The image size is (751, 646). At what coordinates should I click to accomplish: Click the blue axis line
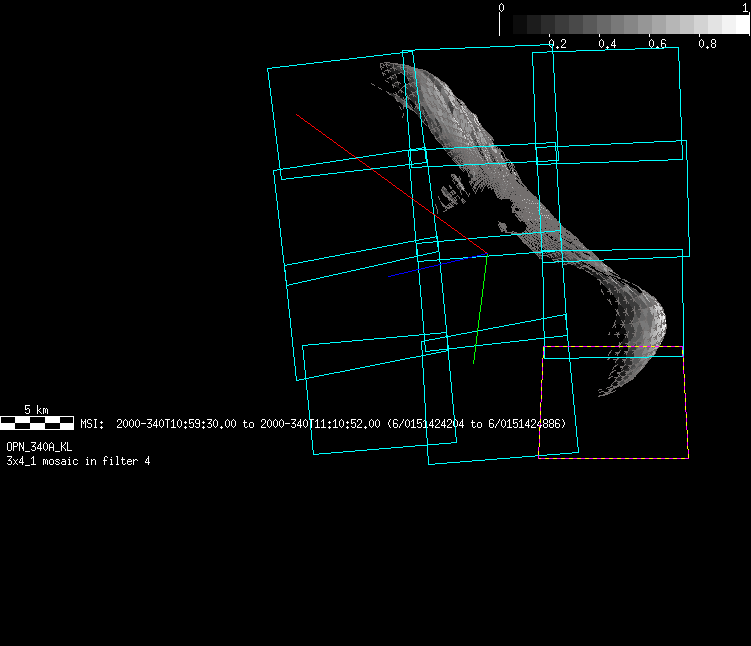[x=437, y=265]
